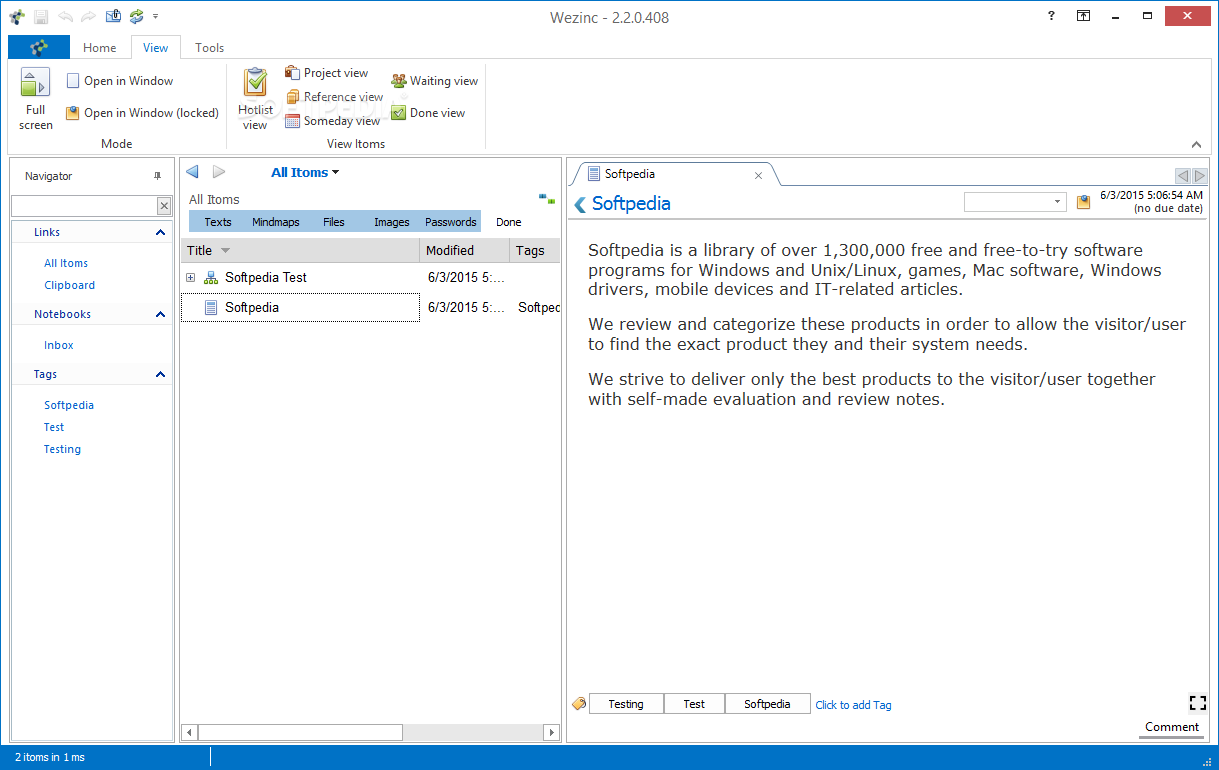Click the ribbon display options icon

click(x=1083, y=16)
